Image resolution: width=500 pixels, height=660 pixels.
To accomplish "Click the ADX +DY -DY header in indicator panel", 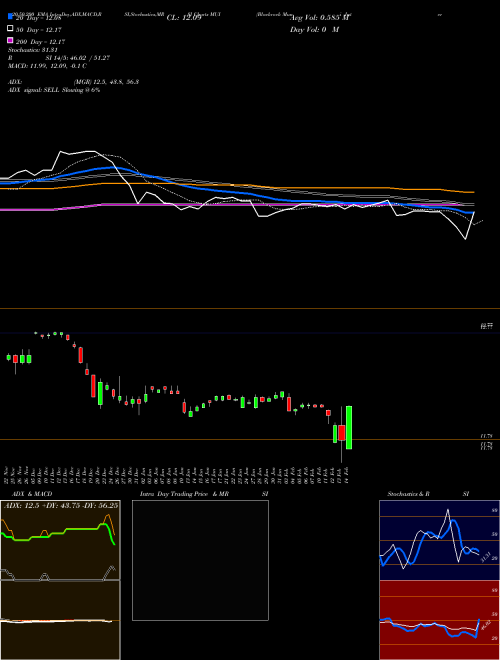I will pos(61,505).
